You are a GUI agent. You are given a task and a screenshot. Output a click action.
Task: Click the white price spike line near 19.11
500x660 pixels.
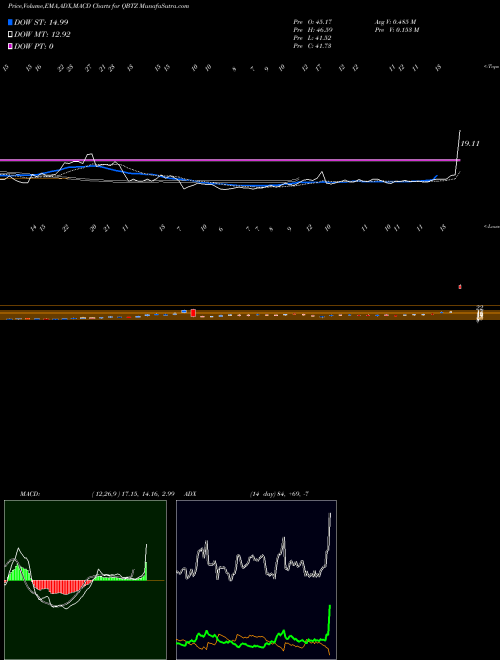click(x=458, y=152)
